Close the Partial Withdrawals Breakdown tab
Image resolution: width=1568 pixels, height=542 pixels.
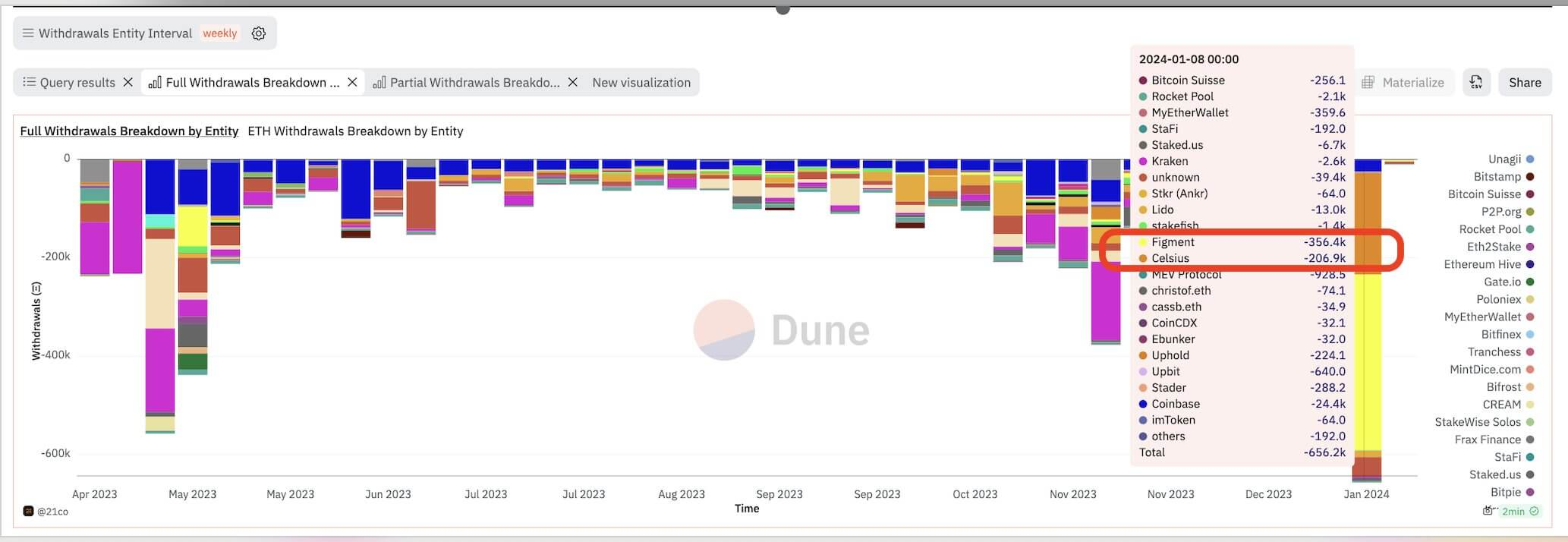[573, 82]
